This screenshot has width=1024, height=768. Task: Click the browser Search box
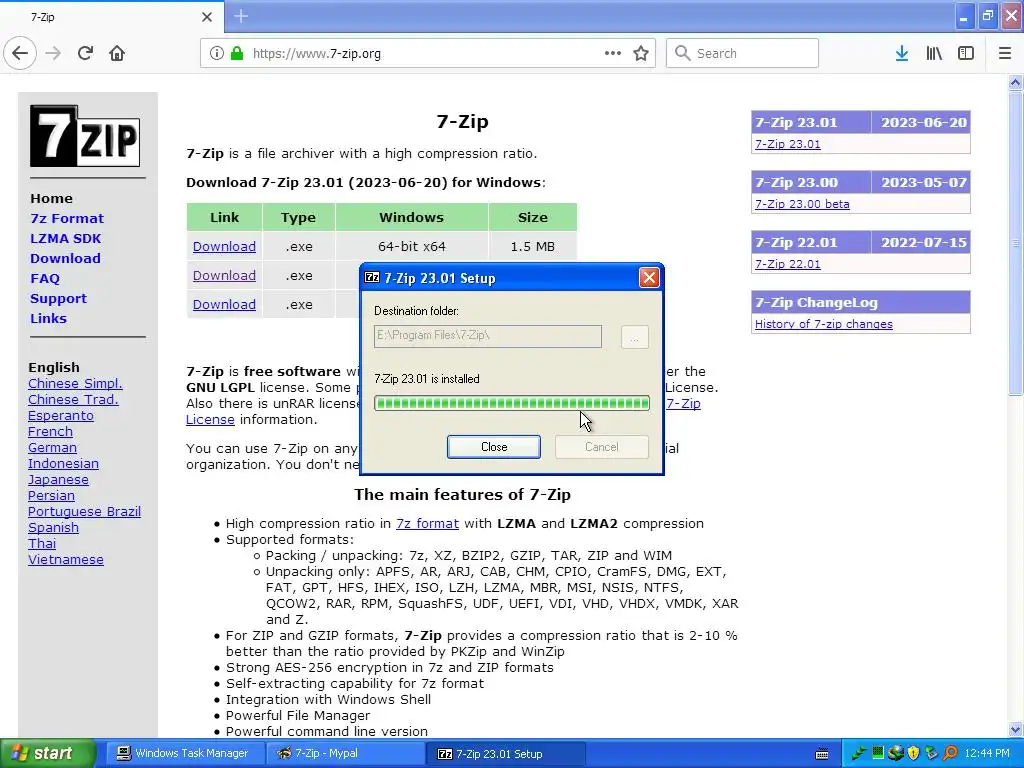(x=742, y=53)
